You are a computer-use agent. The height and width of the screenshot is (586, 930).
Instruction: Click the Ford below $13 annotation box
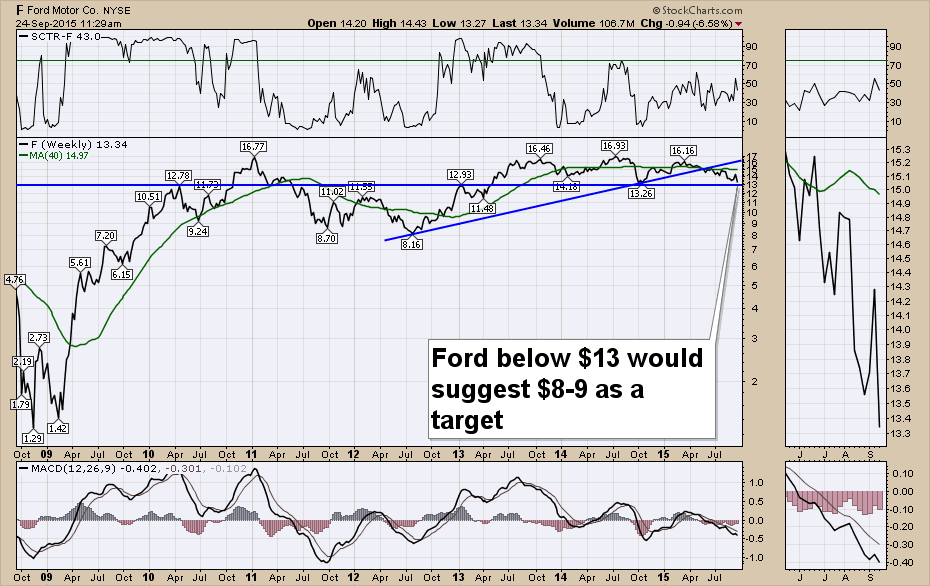(572, 389)
